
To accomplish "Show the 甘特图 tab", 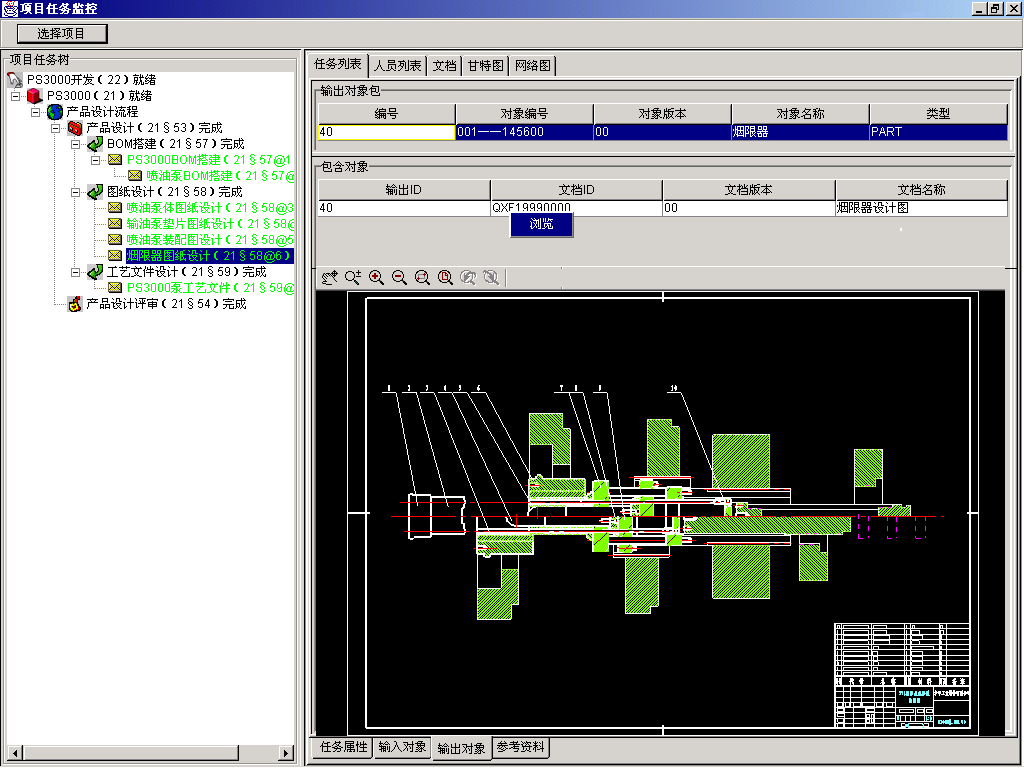I will 486,65.
